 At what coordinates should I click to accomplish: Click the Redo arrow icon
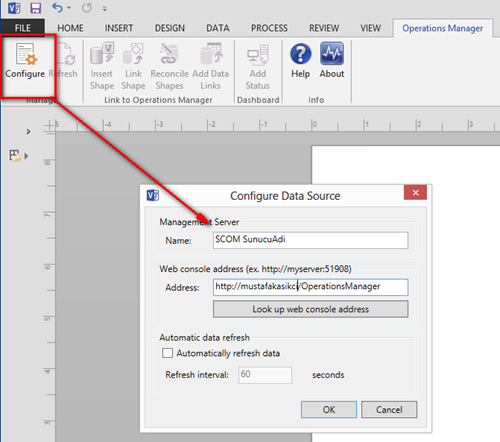(x=87, y=7)
